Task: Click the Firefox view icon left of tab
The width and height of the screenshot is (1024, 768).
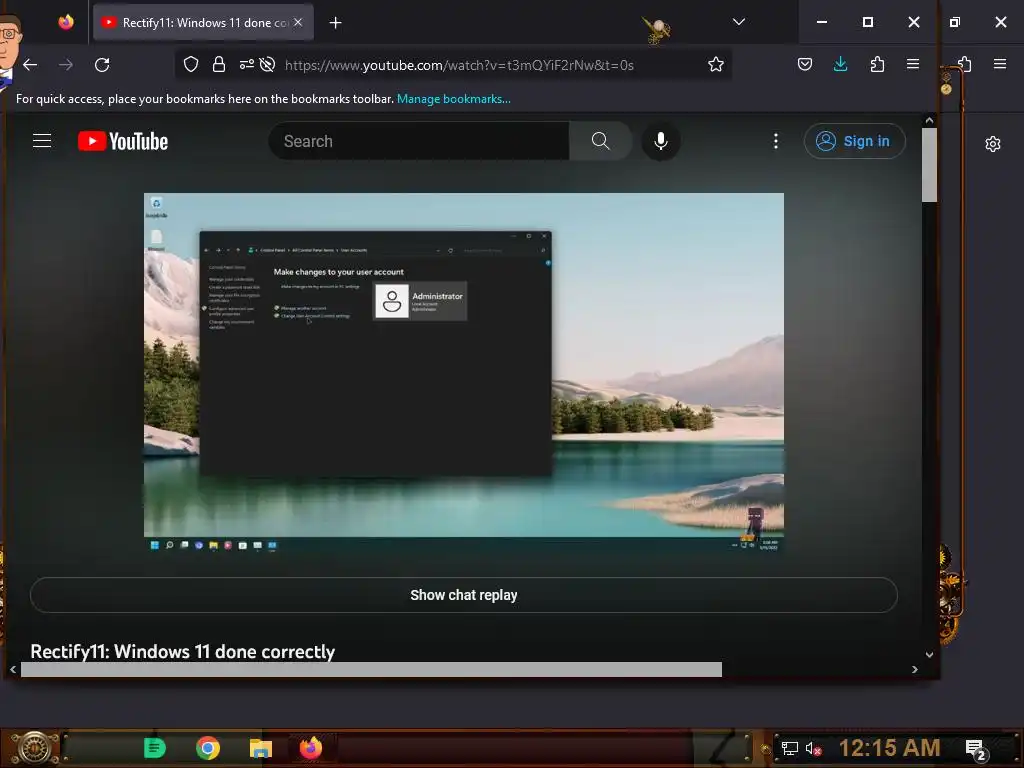Action: pos(66,22)
